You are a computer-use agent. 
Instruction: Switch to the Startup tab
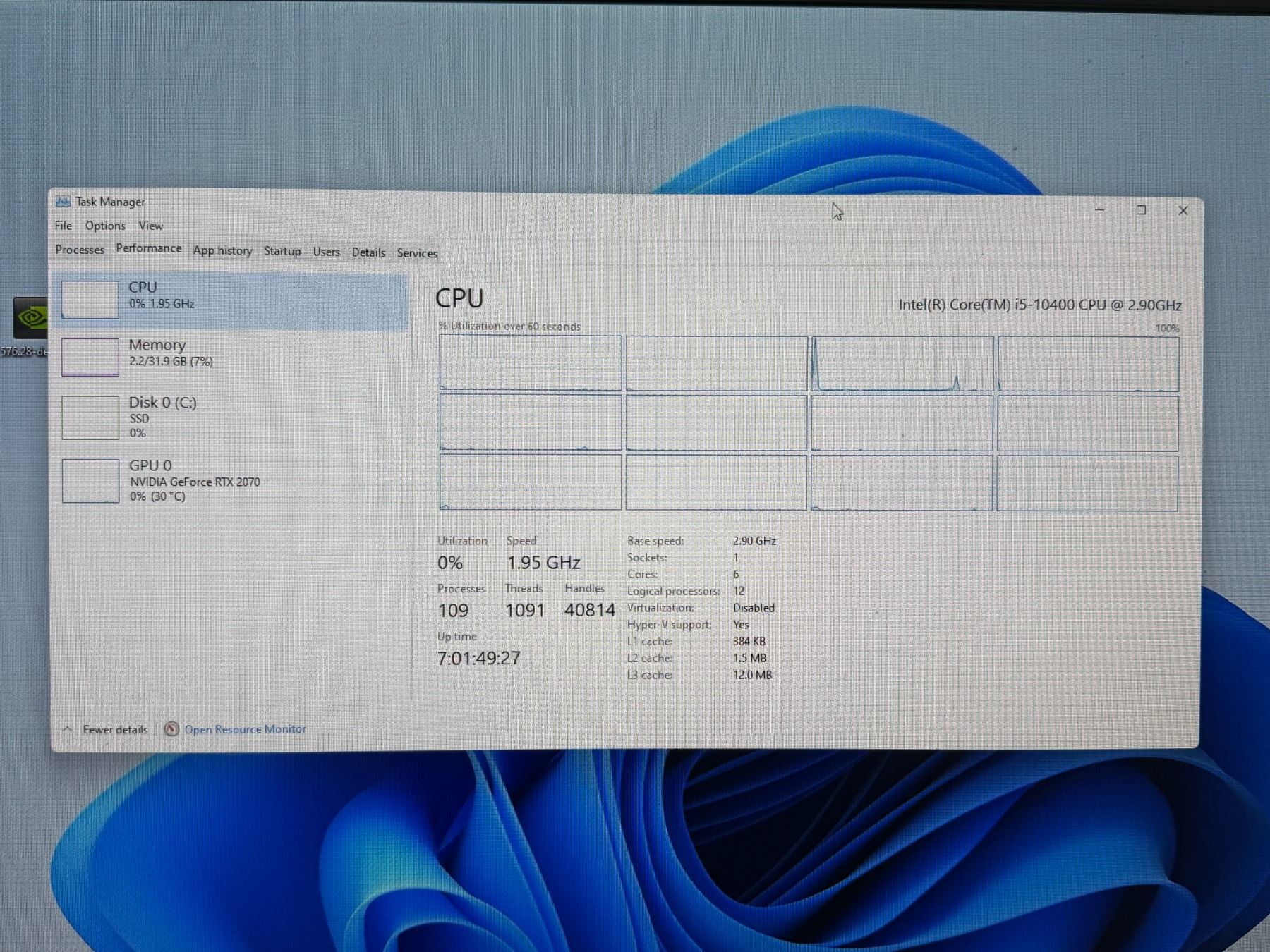(x=282, y=251)
